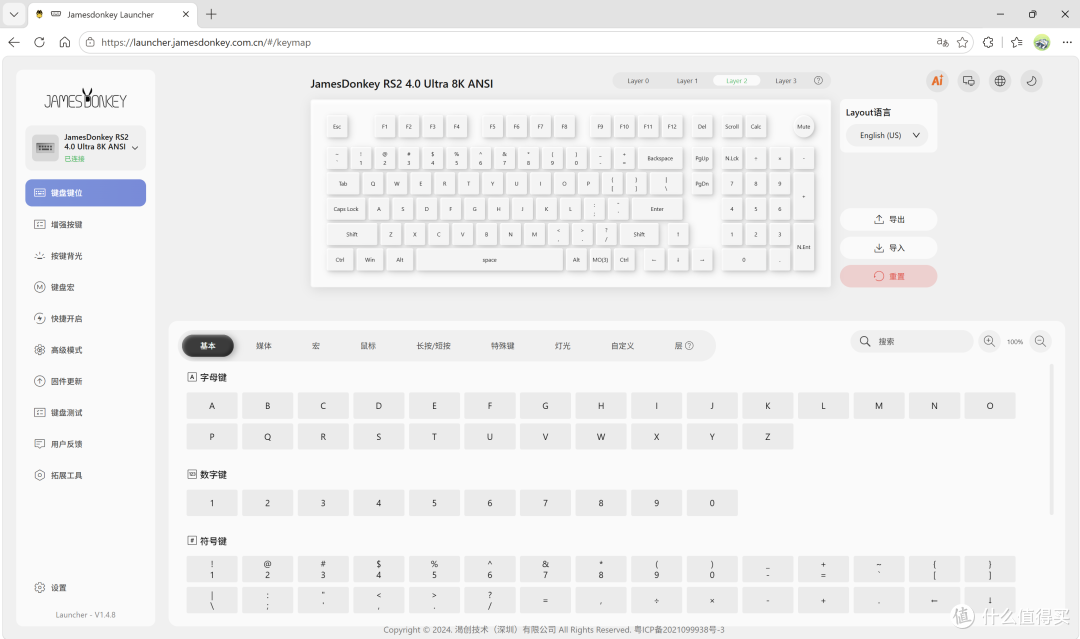Open 固件更新 in the sidebar
The height and width of the screenshot is (639, 1080).
[85, 381]
